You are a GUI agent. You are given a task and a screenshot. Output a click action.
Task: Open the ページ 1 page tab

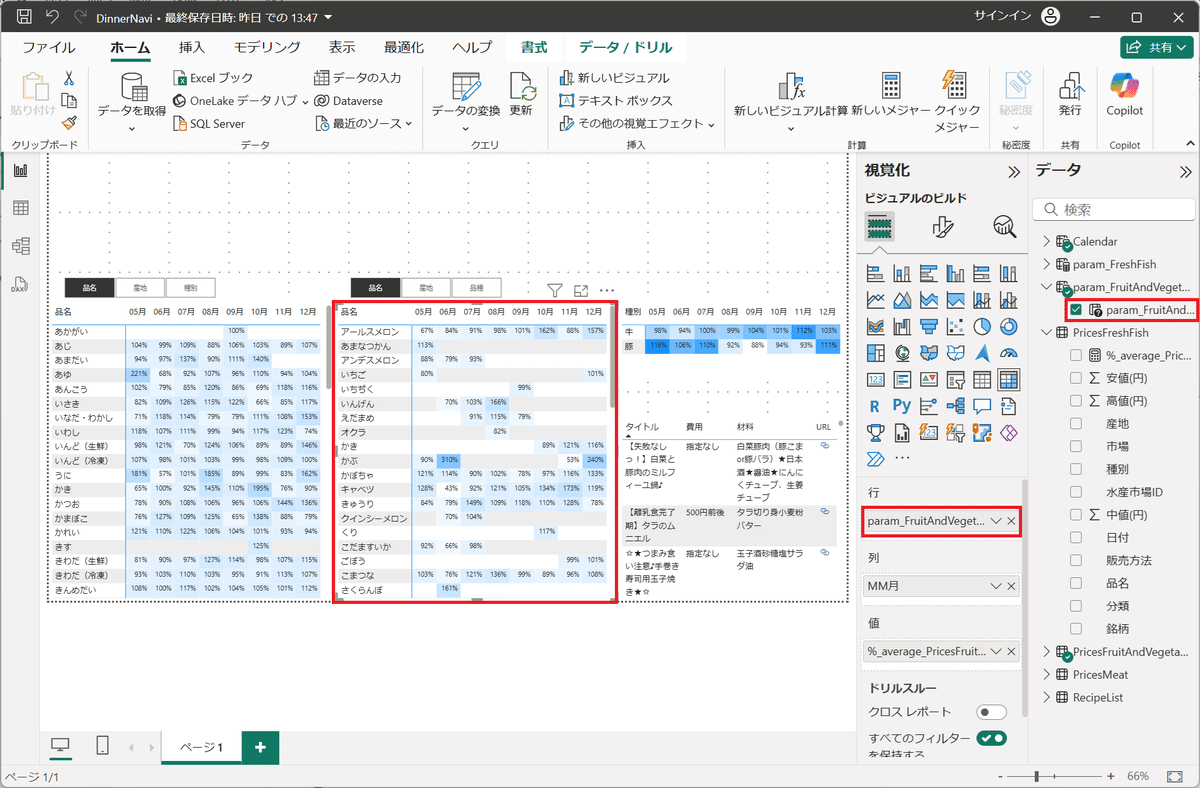tap(201, 747)
